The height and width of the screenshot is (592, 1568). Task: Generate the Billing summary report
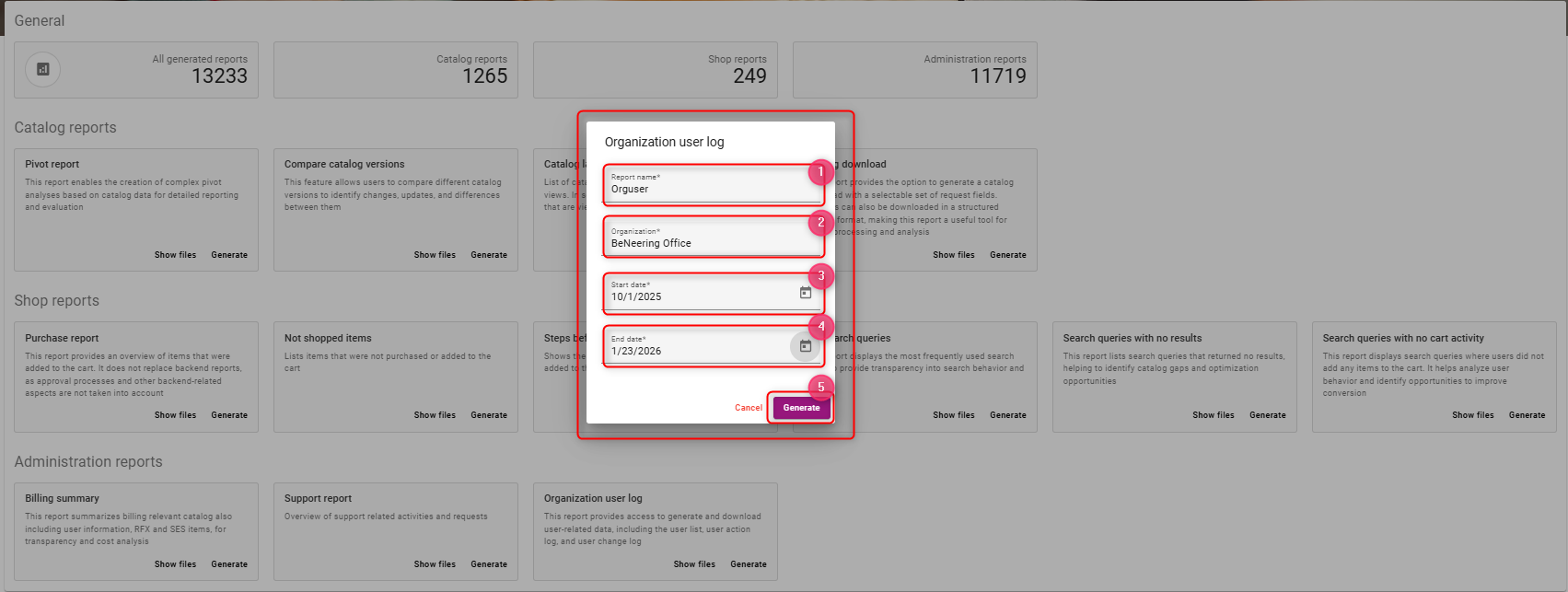coord(228,564)
